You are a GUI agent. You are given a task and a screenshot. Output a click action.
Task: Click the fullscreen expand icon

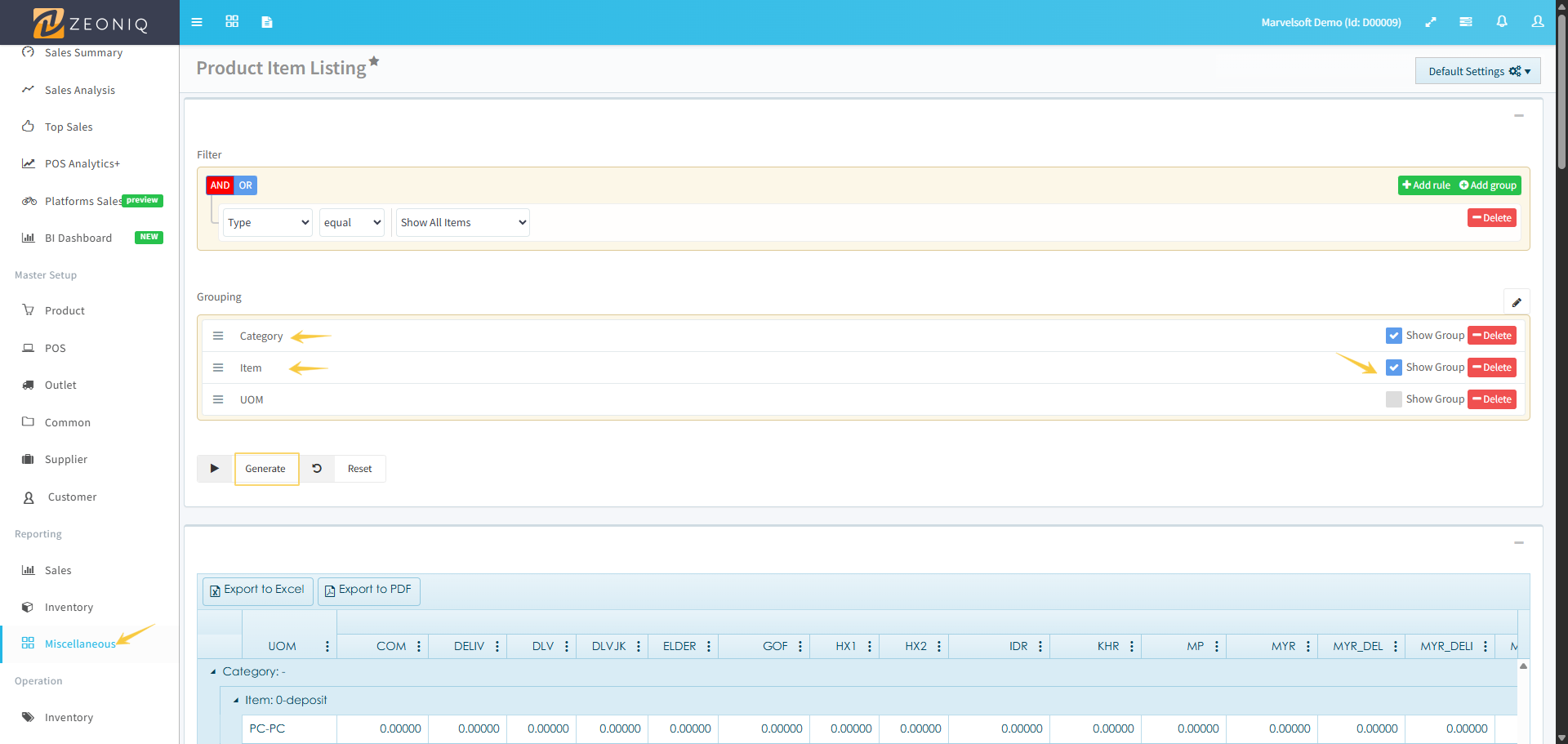[1430, 22]
